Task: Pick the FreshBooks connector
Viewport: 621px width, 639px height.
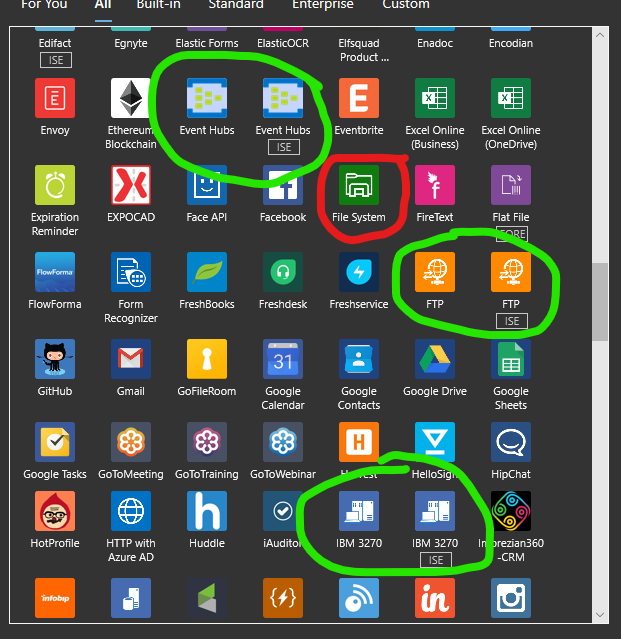Action: point(207,272)
